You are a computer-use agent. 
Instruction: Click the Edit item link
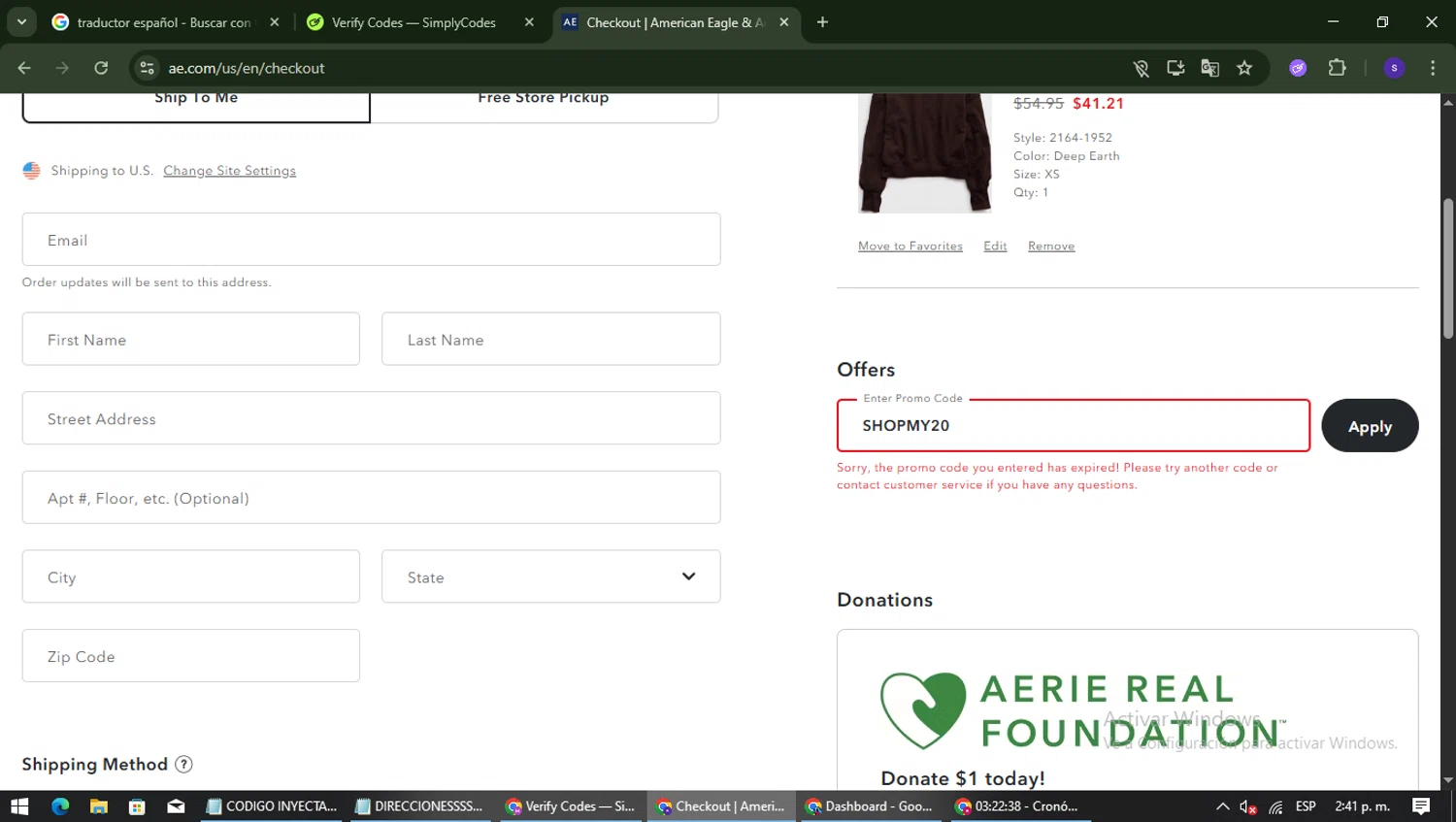point(995,247)
